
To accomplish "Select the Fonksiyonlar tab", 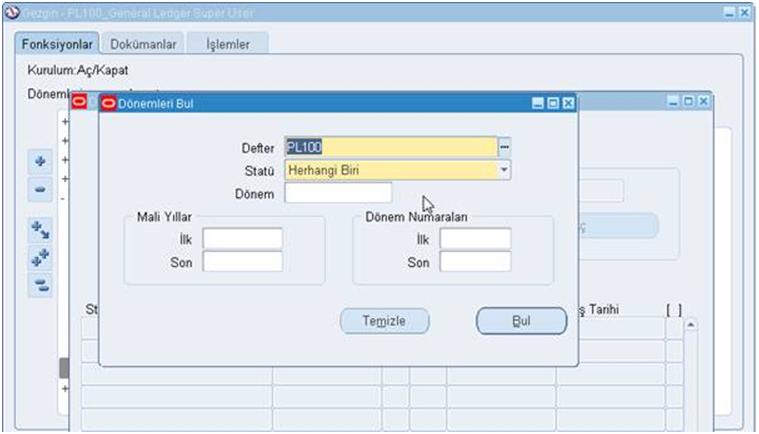I will click(x=59, y=45).
